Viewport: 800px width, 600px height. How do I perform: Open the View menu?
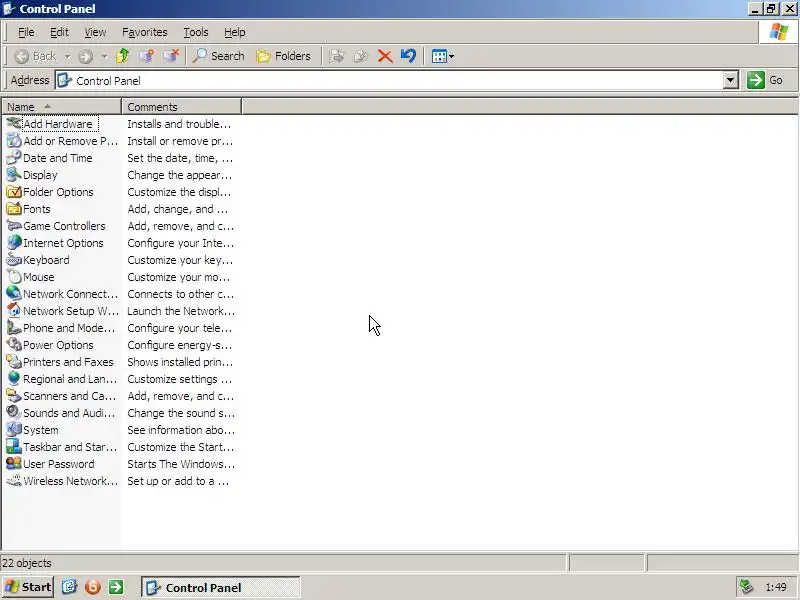point(95,32)
